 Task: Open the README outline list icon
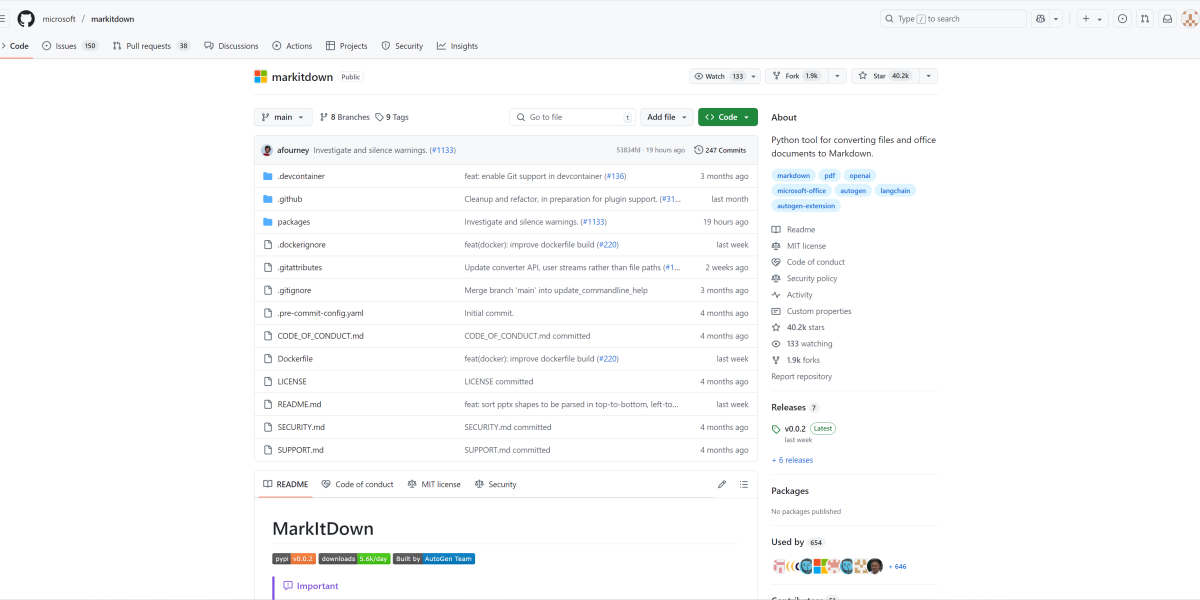[x=744, y=484]
